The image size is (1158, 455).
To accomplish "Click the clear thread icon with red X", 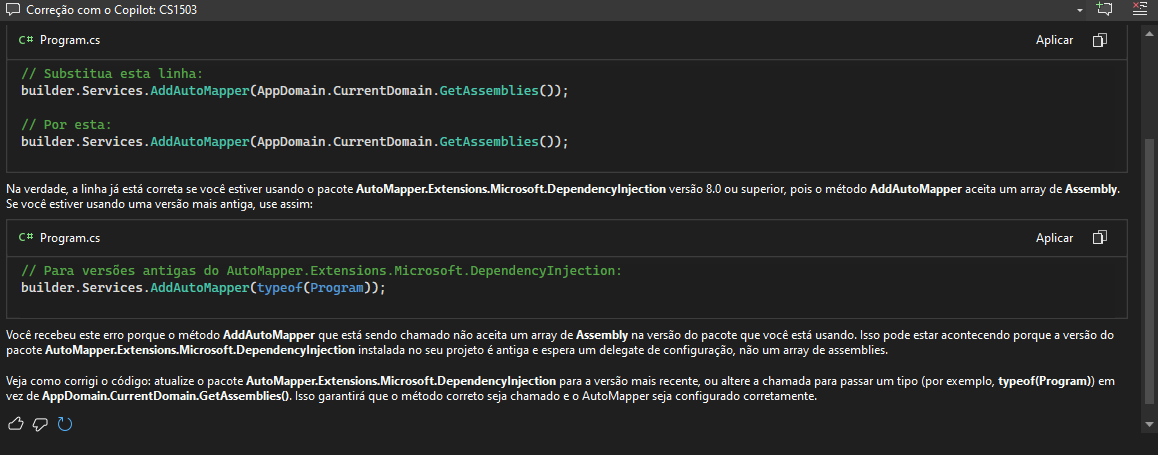I will [x=1139, y=9].
